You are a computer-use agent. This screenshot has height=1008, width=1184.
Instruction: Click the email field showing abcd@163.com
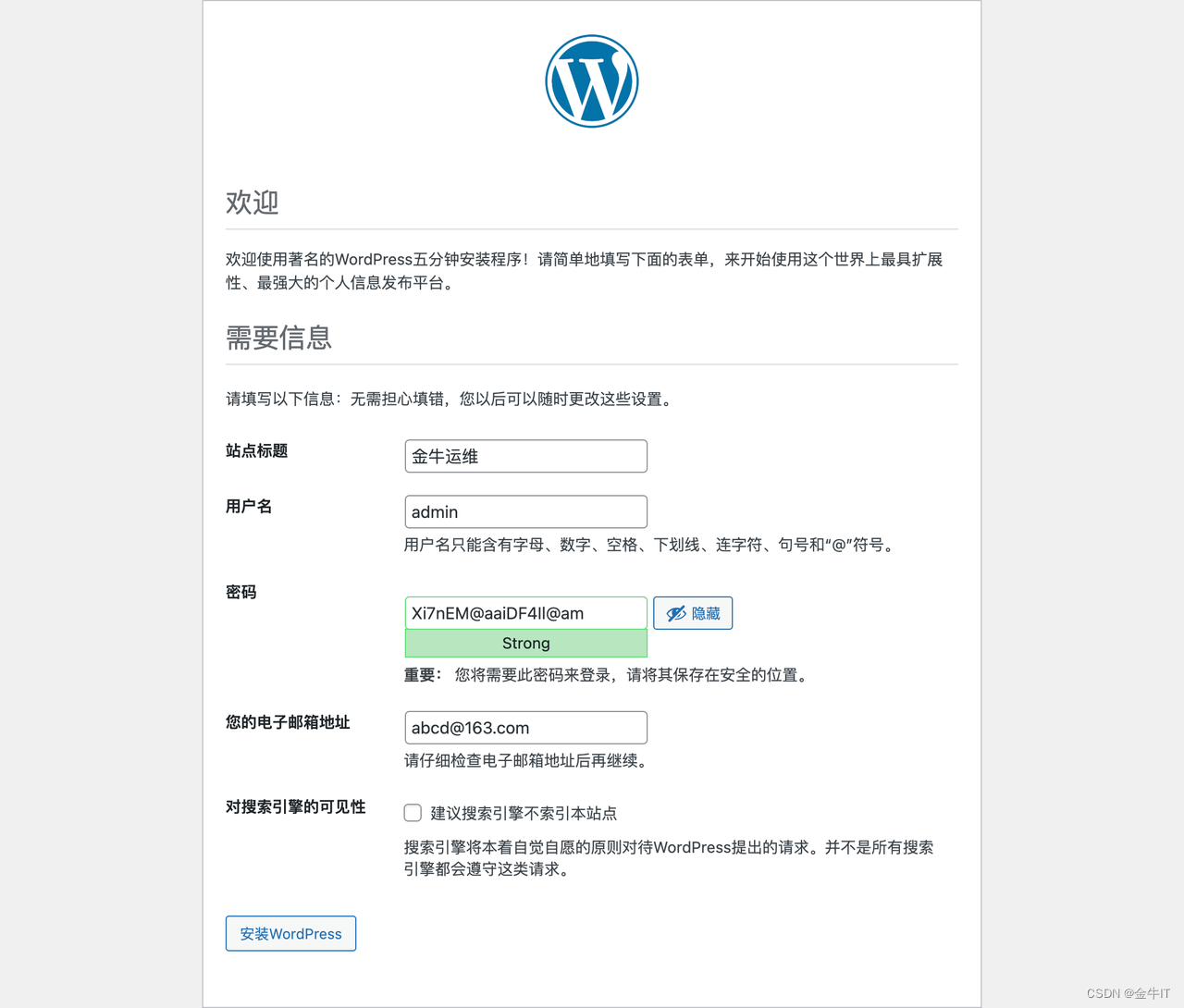(525, 728)
